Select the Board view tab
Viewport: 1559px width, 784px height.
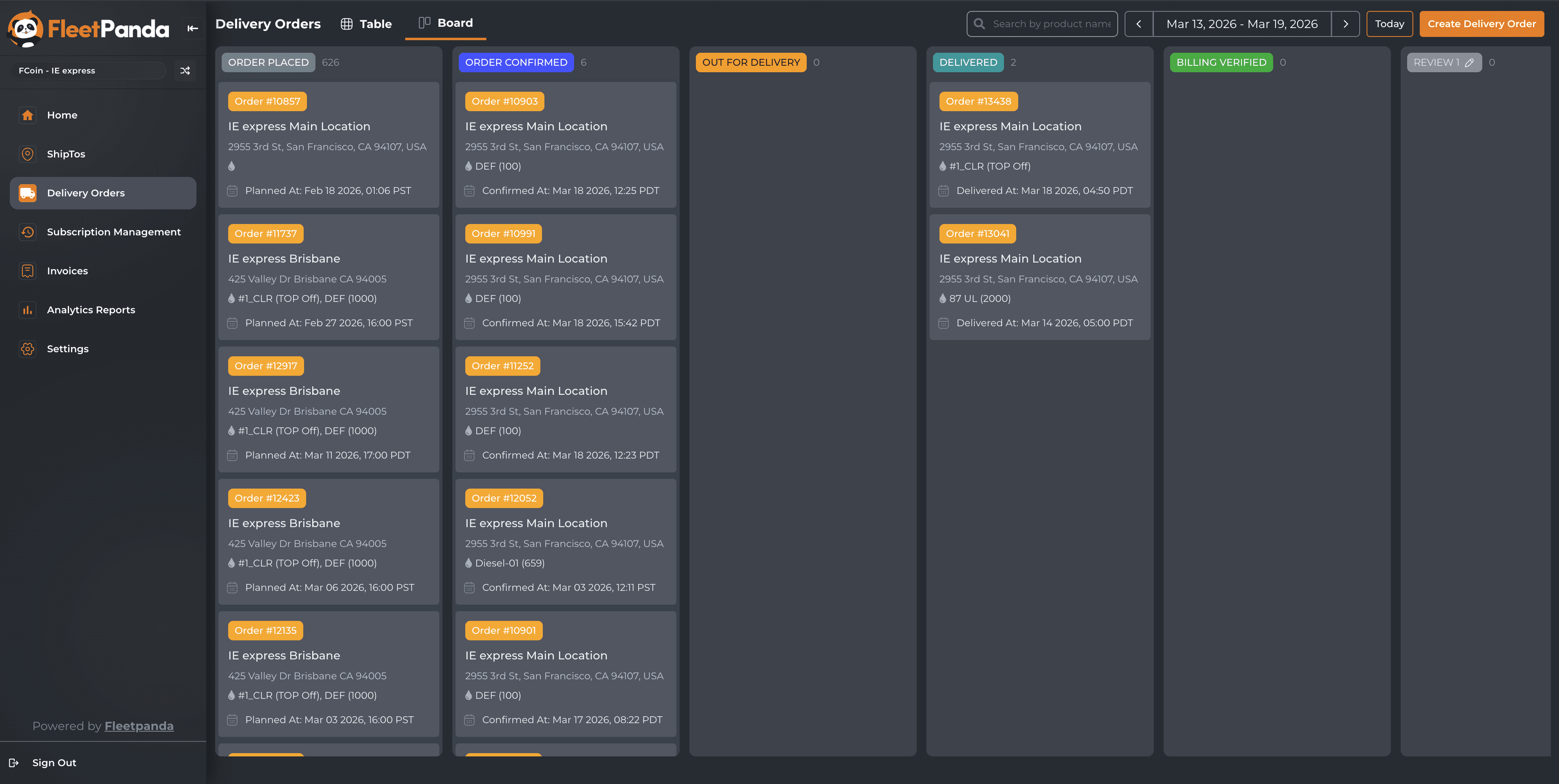click(445, 23)
